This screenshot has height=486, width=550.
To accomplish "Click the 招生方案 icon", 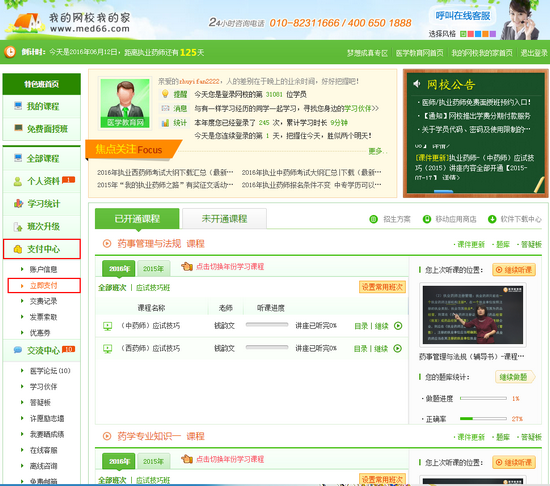I will [374, 219].
